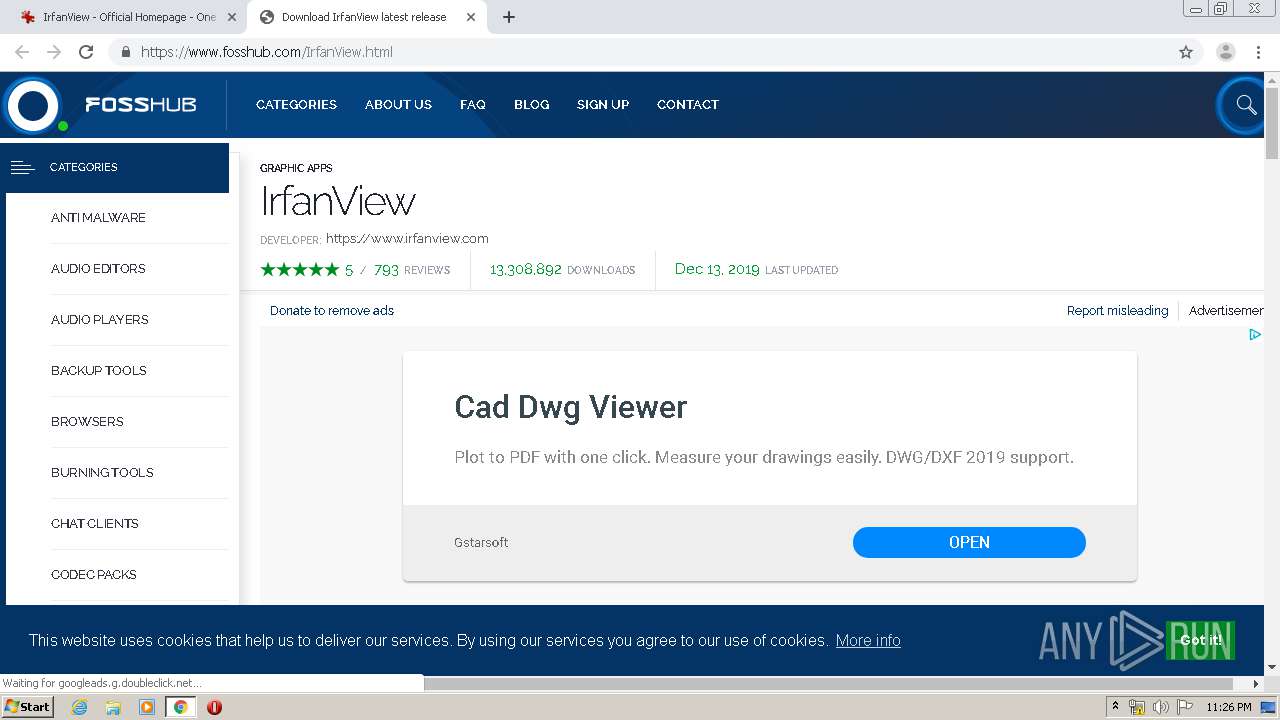Screen dimensions: 1280x720
Task: Open the 793 REVIEWS link
Action: pos(412,269)
